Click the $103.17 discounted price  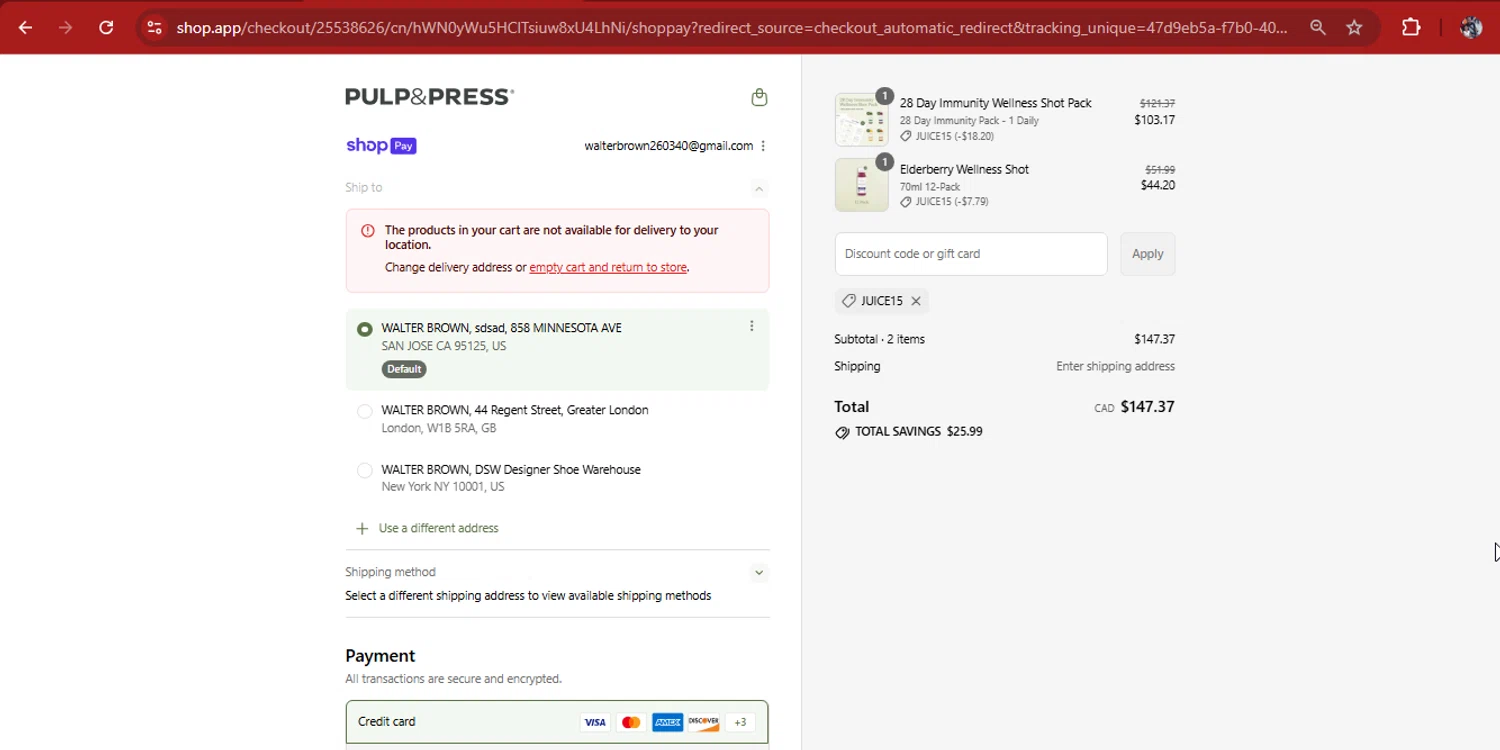pos(1154,120)
